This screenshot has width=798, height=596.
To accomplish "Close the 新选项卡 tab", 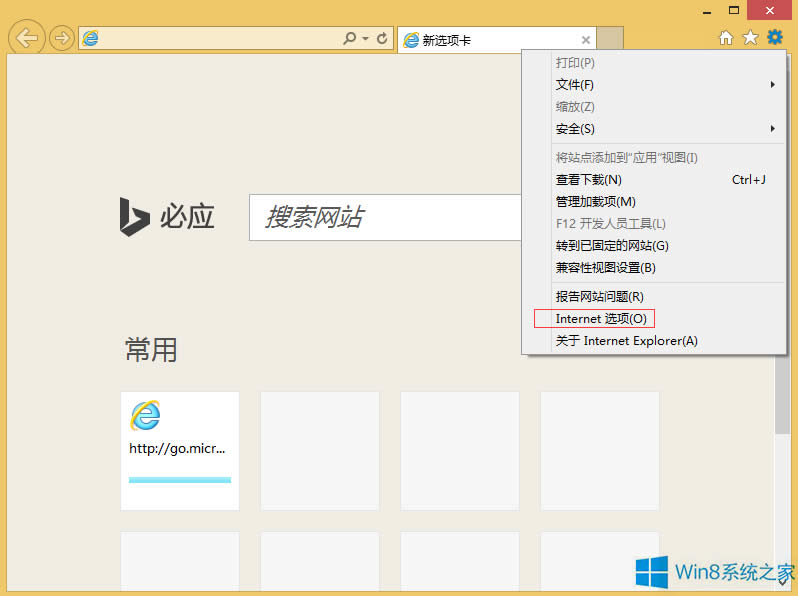I will coord(586,40).
